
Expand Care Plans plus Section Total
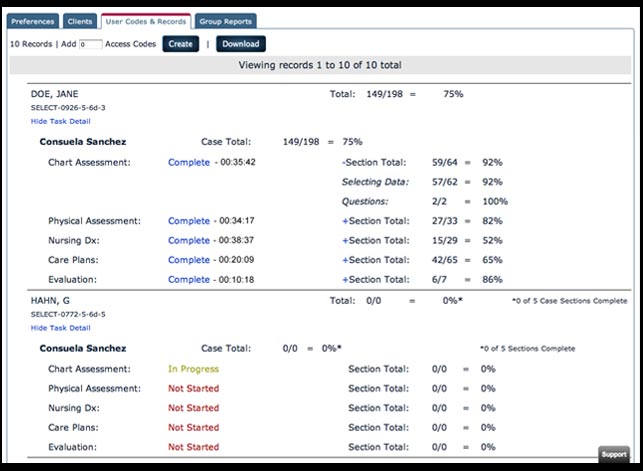(345, 260)
